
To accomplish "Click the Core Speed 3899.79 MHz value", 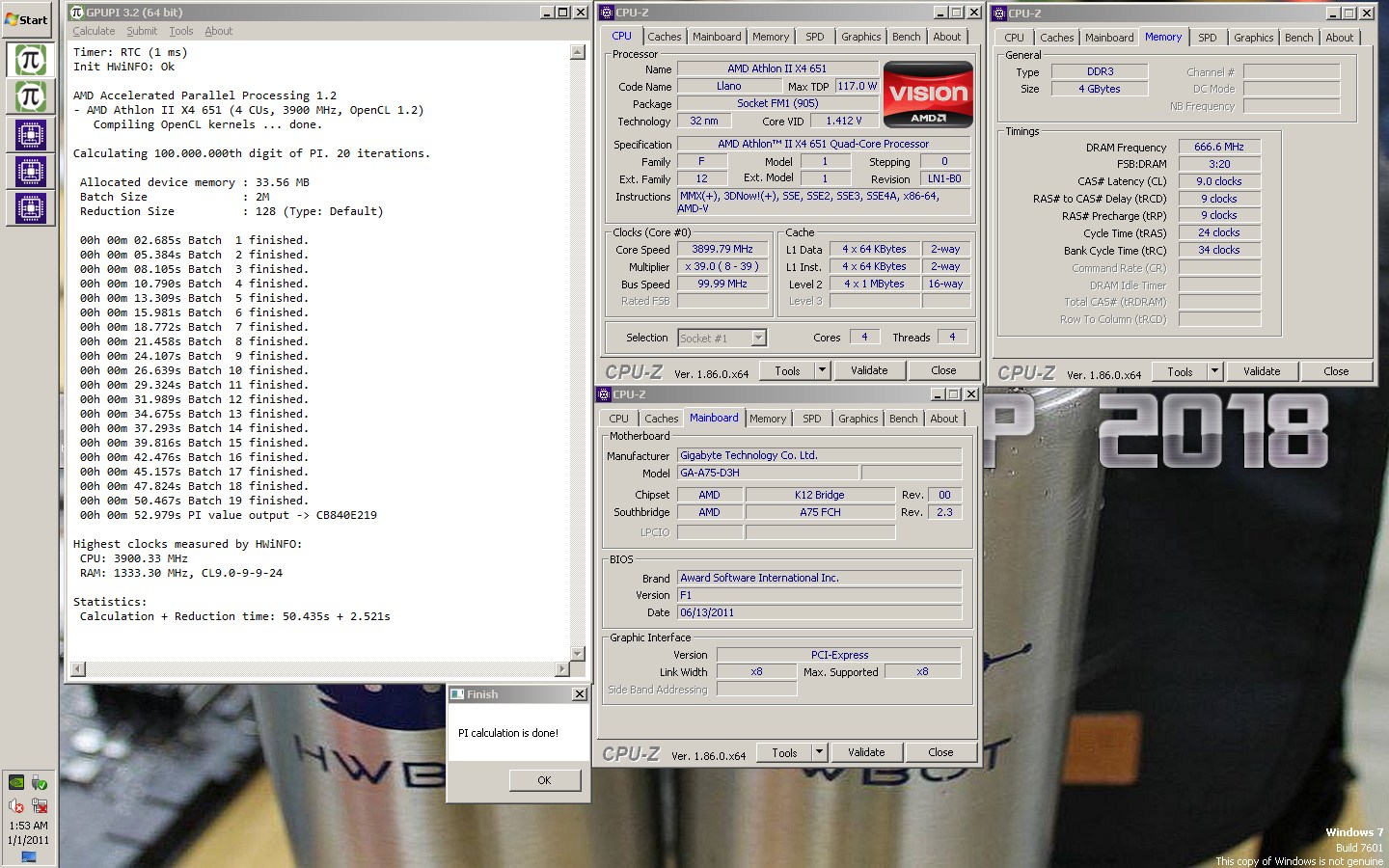I will click(722, 249).
